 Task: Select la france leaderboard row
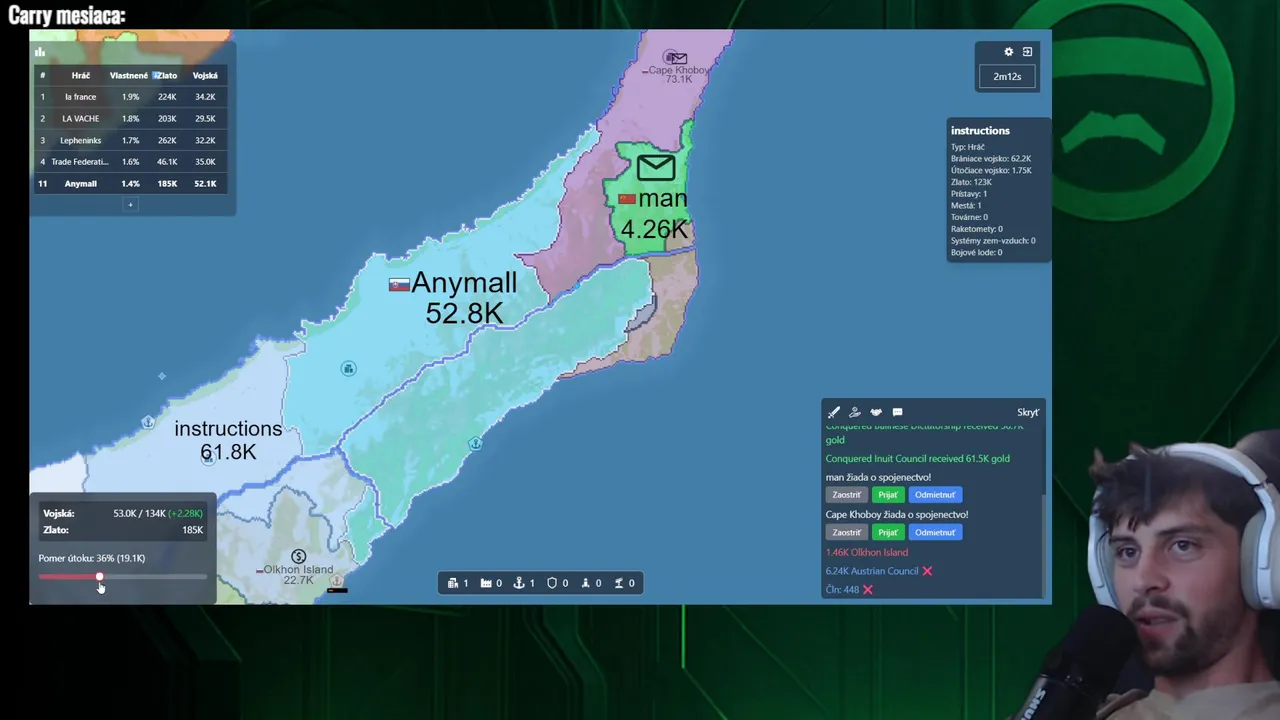tap(130, 97)
